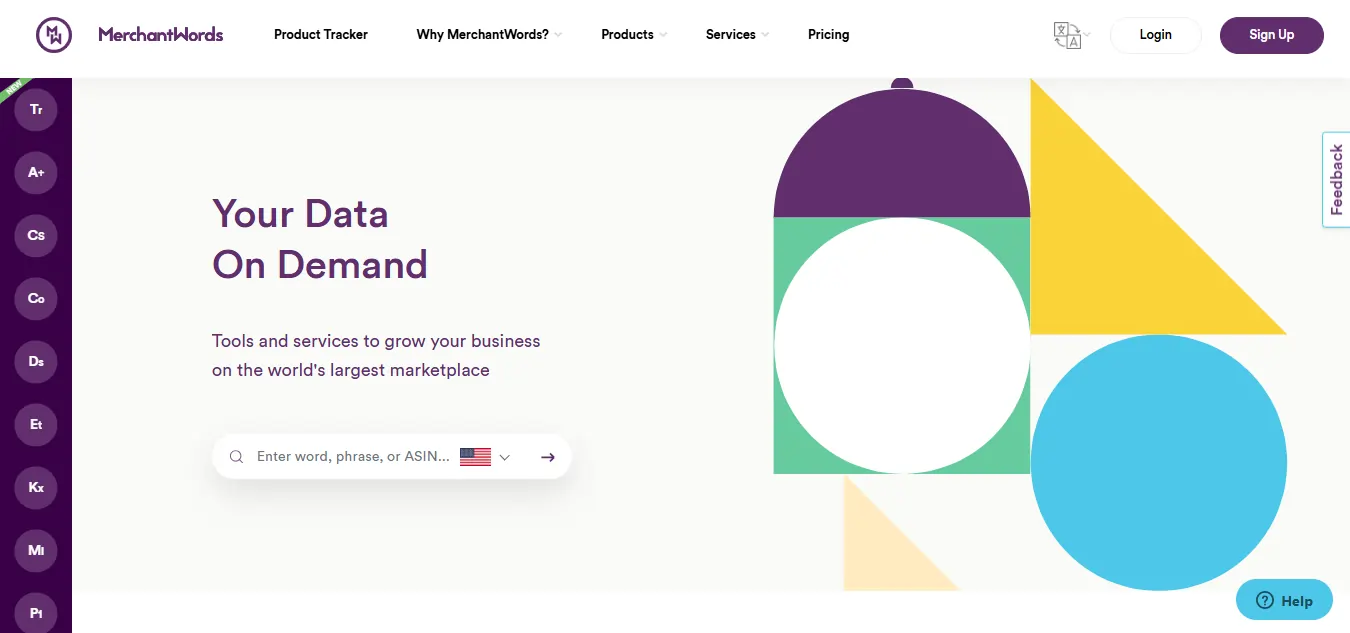
Task: Go to the Pricing menu item
Action: 828,34
